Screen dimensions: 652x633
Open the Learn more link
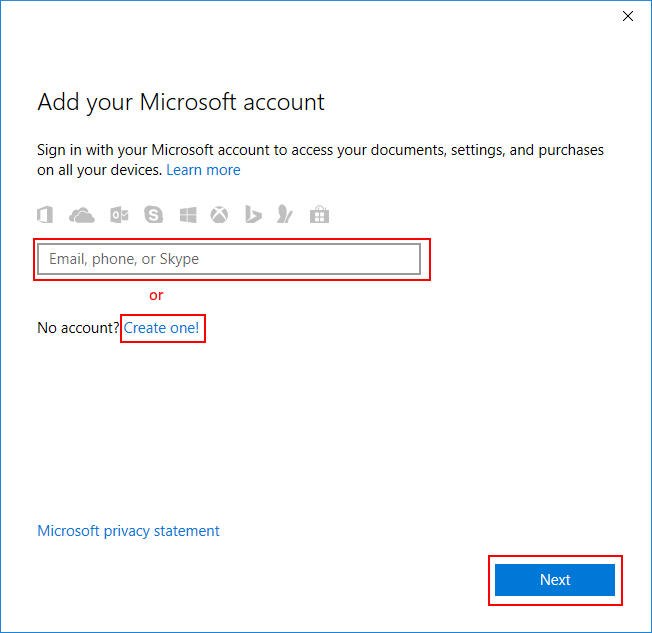tap(203, 170)
